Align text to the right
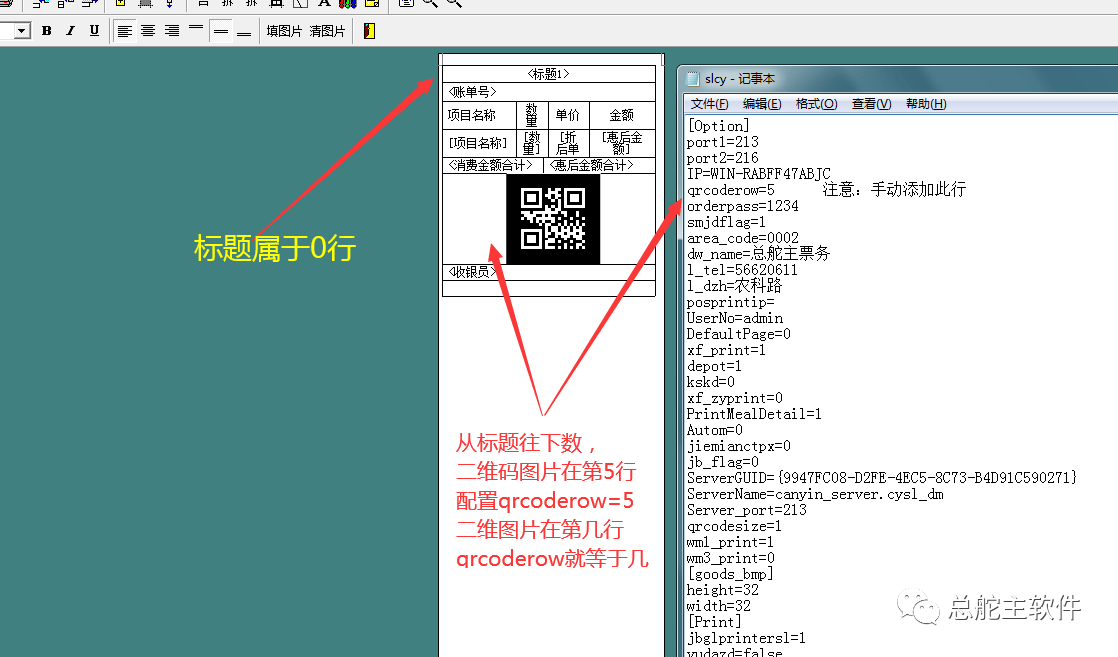1118x657 pixels. point(172,31)
